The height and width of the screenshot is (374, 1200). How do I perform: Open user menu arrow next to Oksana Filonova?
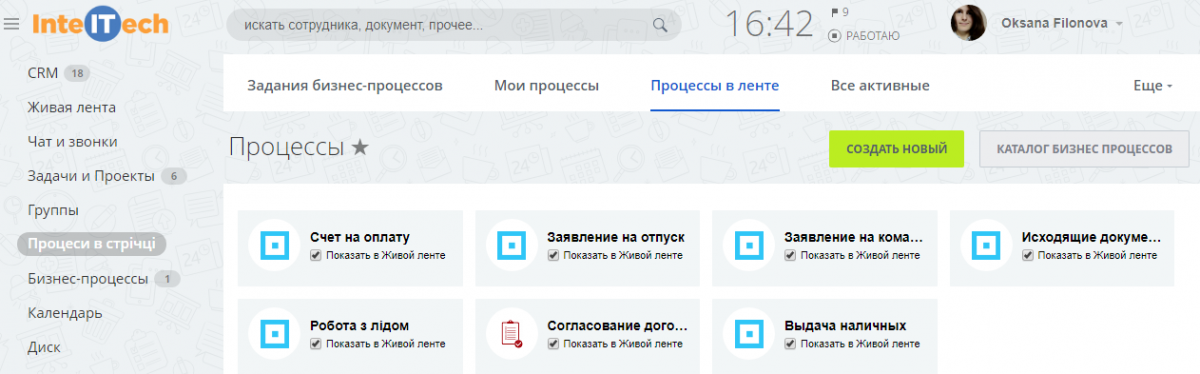[1119, 24]
